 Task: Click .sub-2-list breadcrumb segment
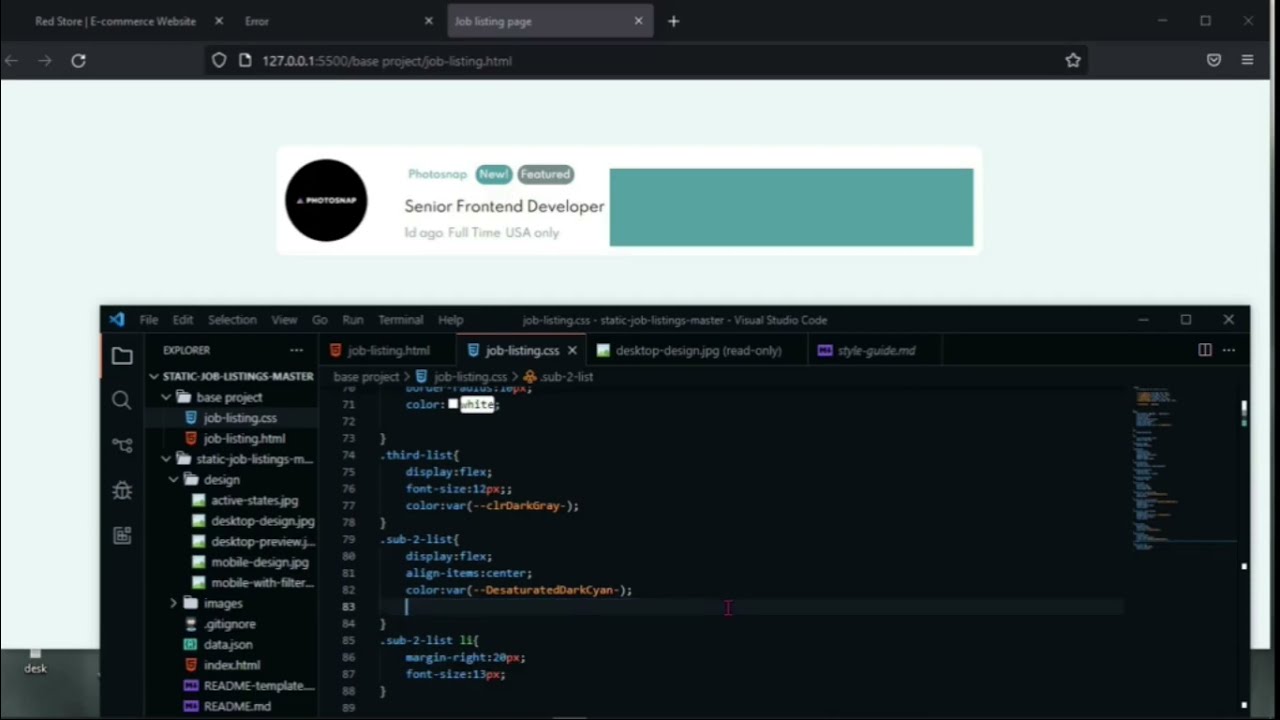[566, 377]
